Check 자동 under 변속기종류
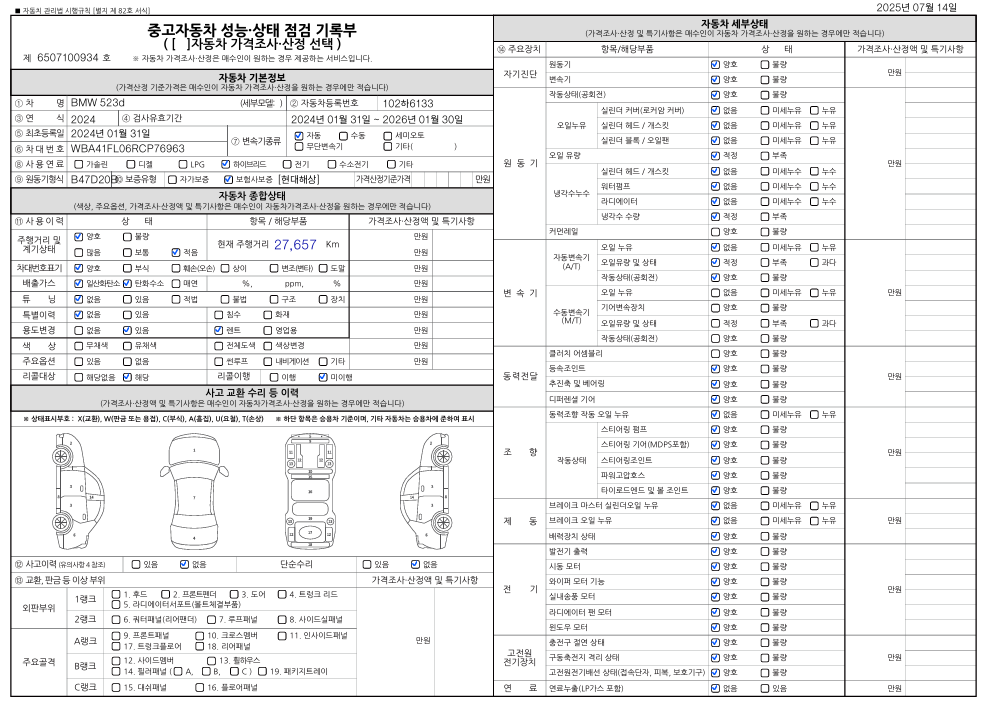989x701 pixels. pos(299,136)
